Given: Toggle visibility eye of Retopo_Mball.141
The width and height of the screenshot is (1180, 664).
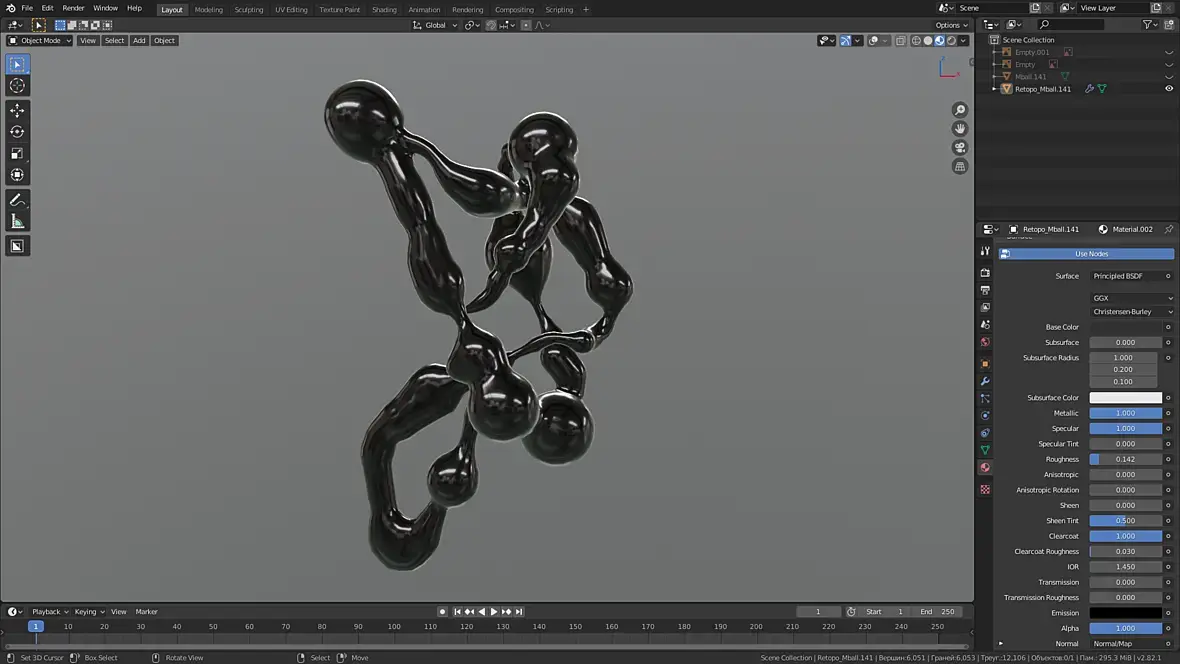Looking at the screenshot, I should pyautogui.click(x=1169, y=89).
